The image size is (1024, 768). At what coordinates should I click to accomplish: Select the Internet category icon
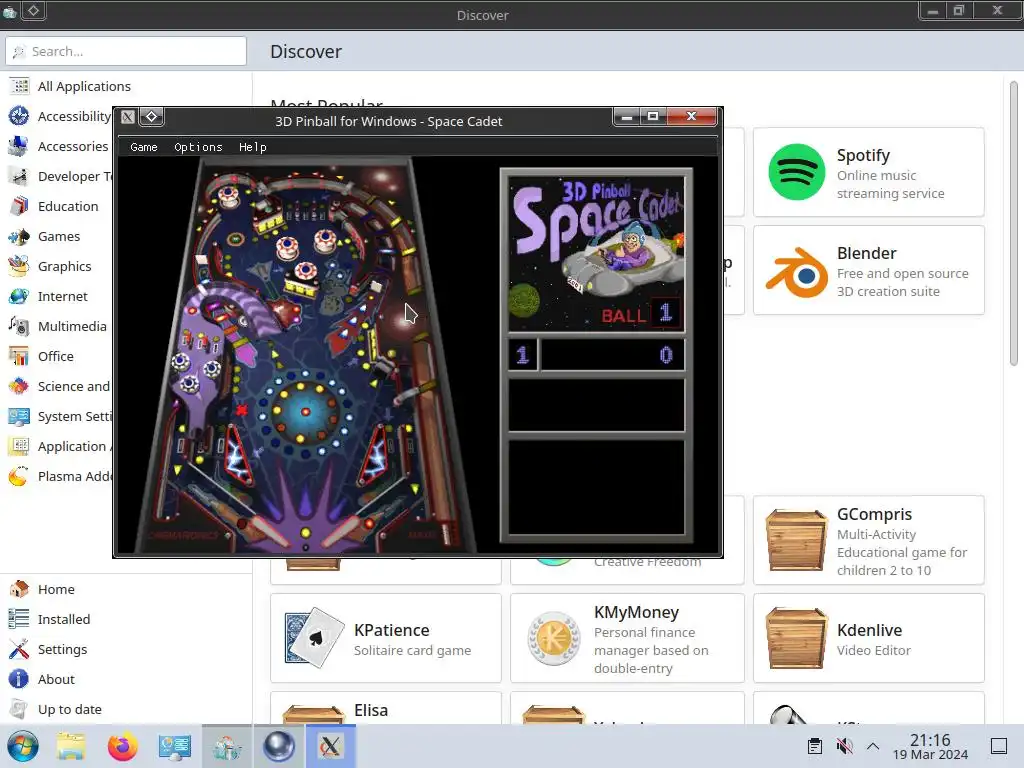tap(19, 296)
